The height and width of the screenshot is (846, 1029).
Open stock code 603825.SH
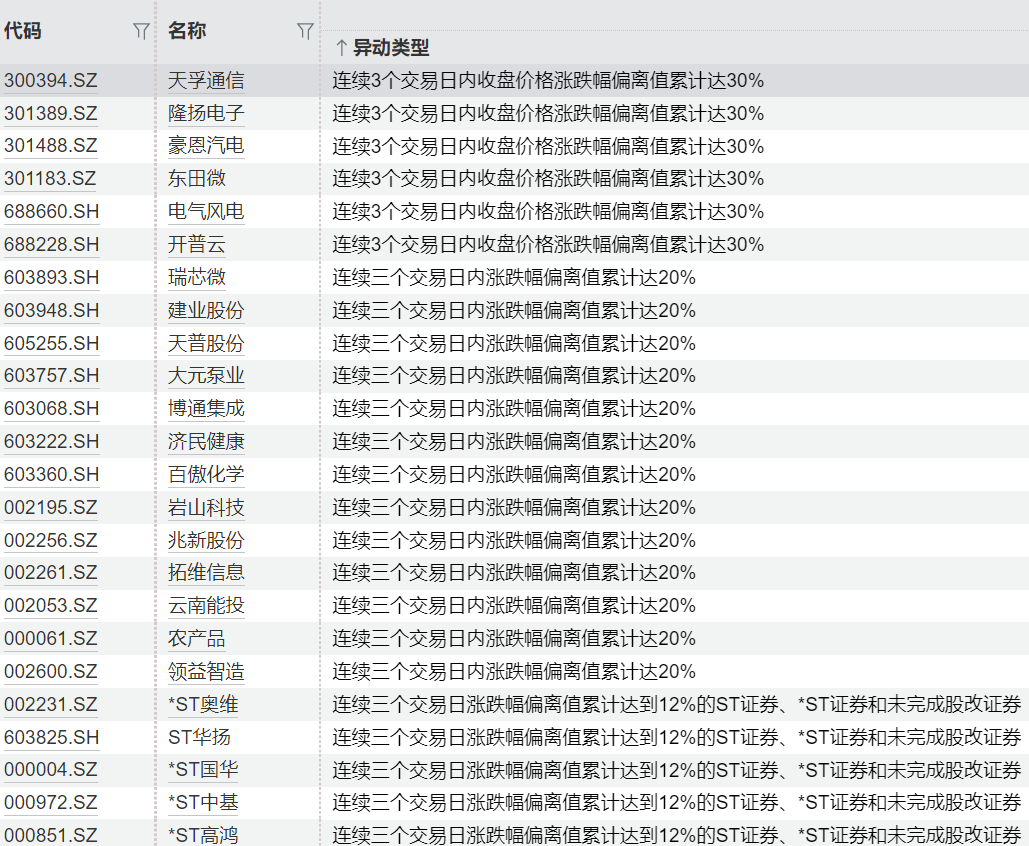pyautogui.click(x=52, y=737)
